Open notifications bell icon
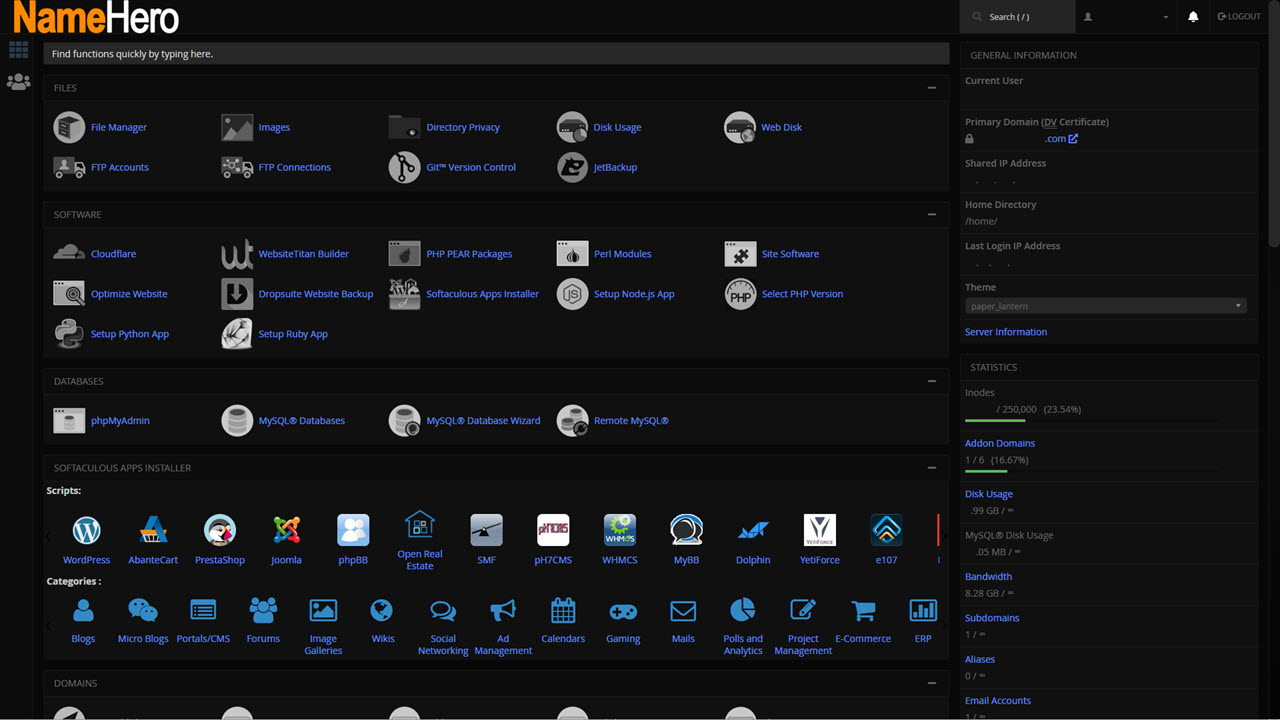This screenshot has height=720, width=1280. [x=1193, y=17]
